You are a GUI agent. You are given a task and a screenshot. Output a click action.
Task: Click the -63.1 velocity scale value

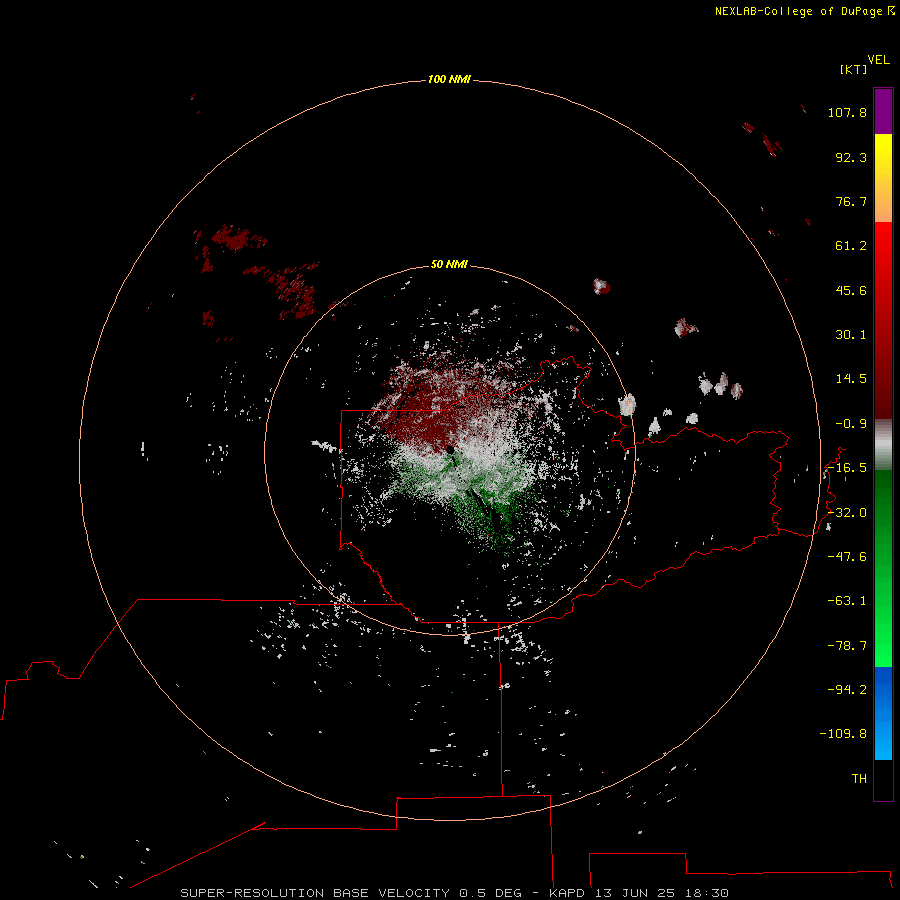point(847,601)
